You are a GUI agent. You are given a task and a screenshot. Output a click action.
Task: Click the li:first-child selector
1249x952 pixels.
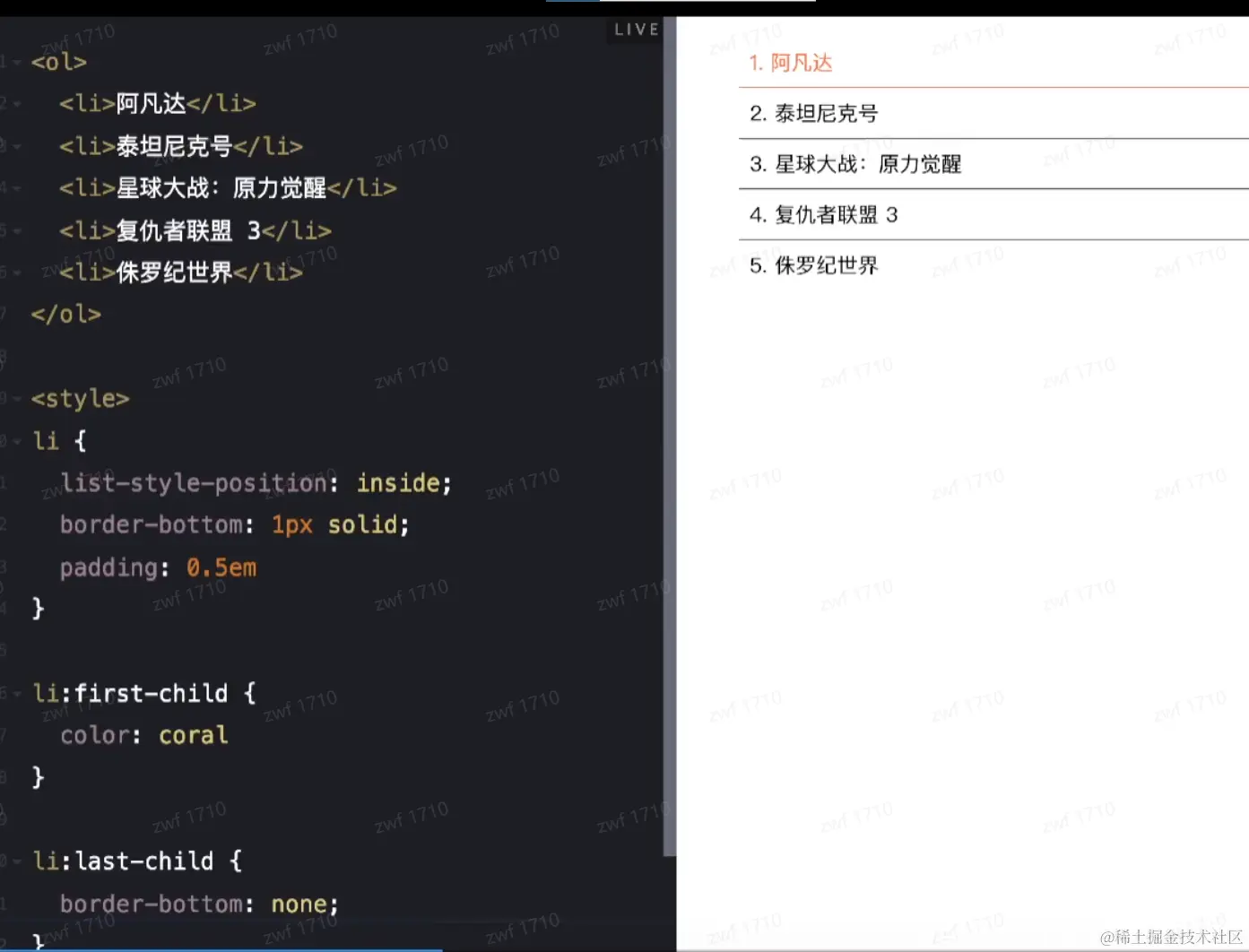pos(130,693)
